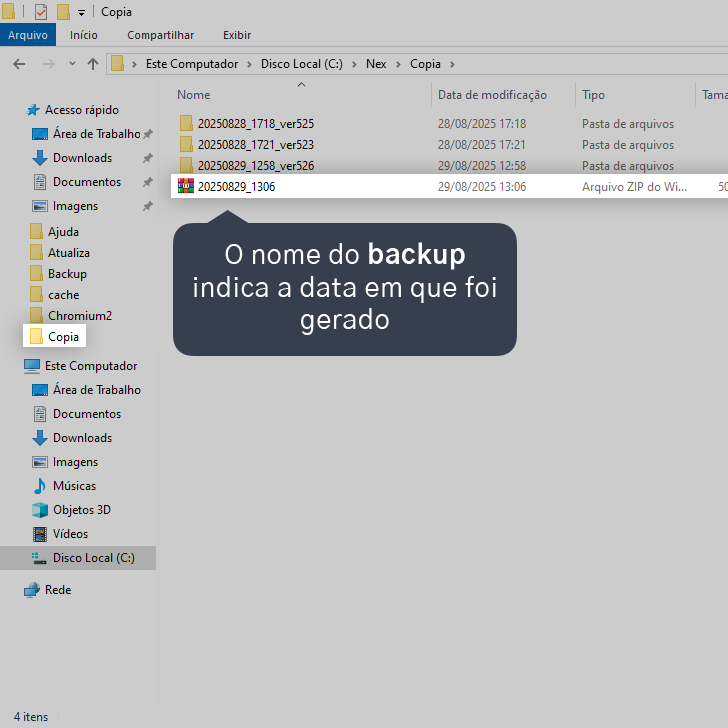The height and width of the screenshot is (728, 728).
Task: Select the Copia folder in sidebar
Action: (x=54, y=336)
